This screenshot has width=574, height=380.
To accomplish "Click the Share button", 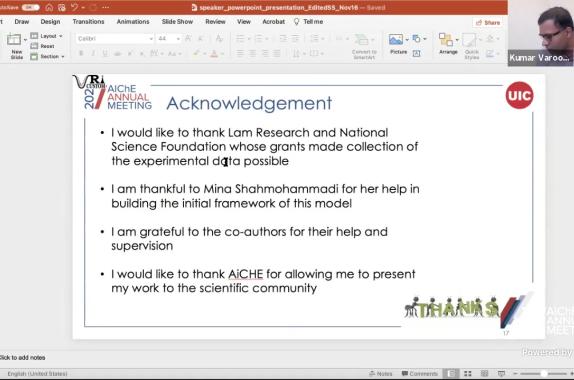I will [x=488, y=23].
